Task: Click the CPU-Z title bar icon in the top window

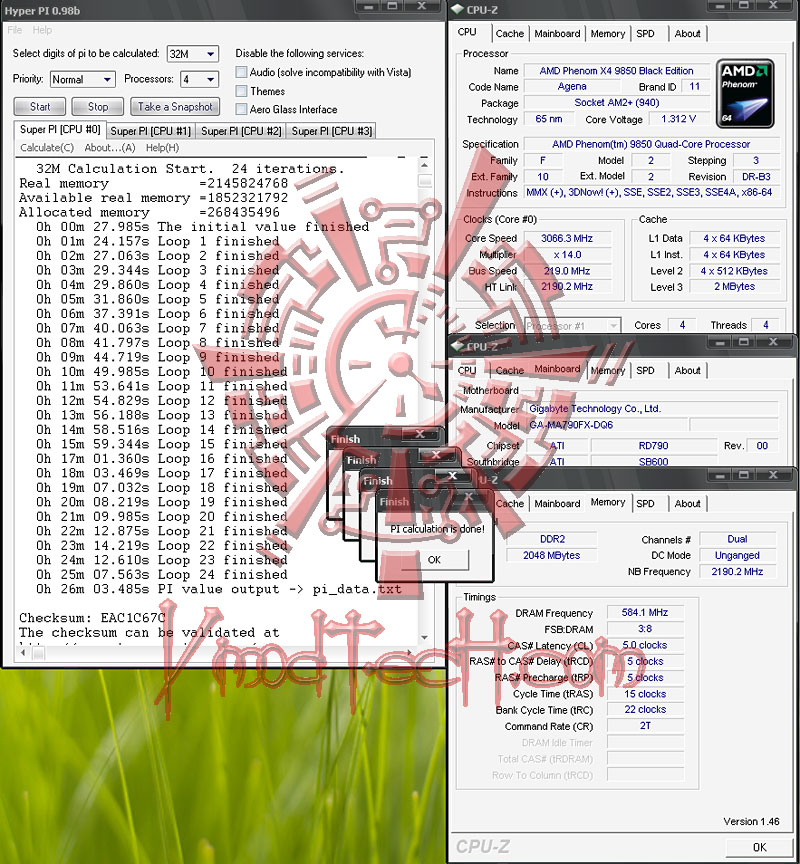Action: (457, 10)
